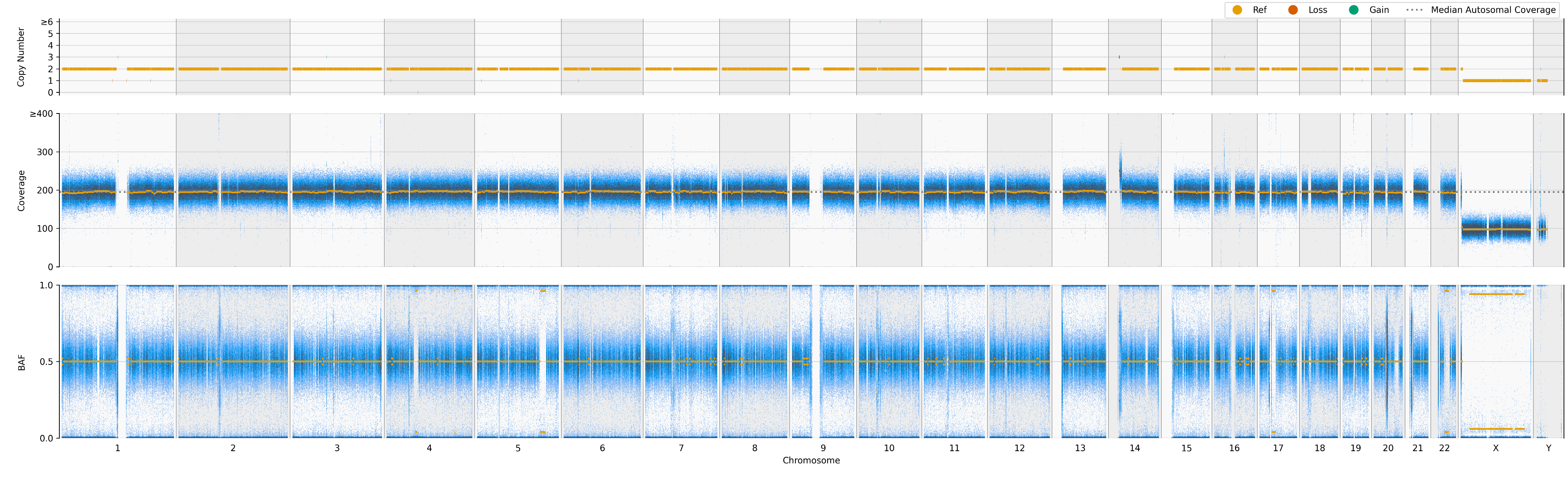1568x478 pixels.
Task: Click the chromosome X axis label
Action: coord(1496,448)
